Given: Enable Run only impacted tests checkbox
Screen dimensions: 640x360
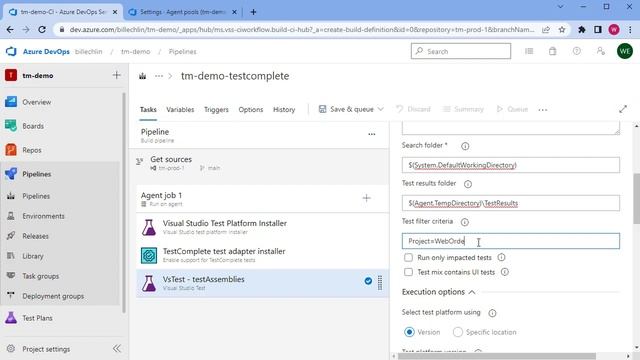Looking at the screenshot, I should tap(408, 258).
